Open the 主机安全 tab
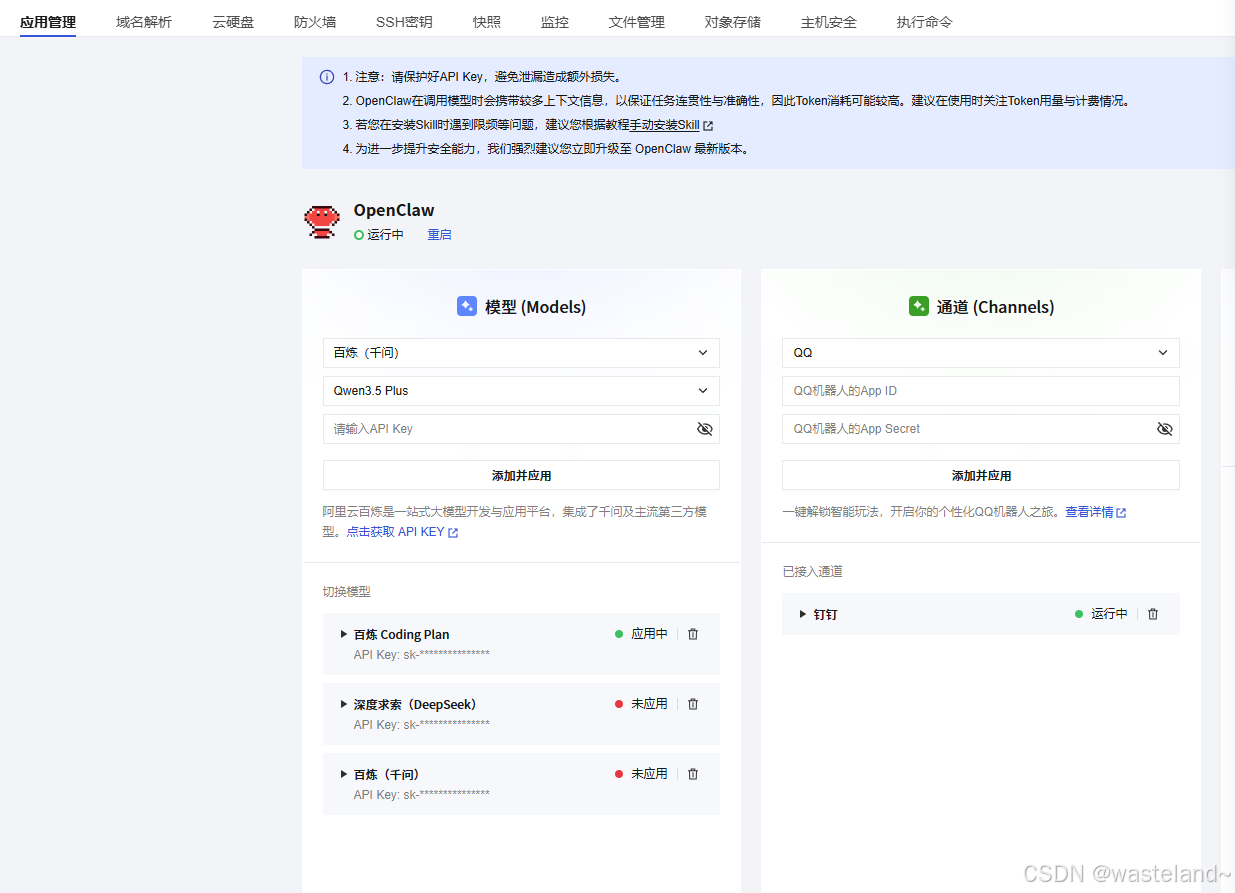1235x893 pixels. 829,22
